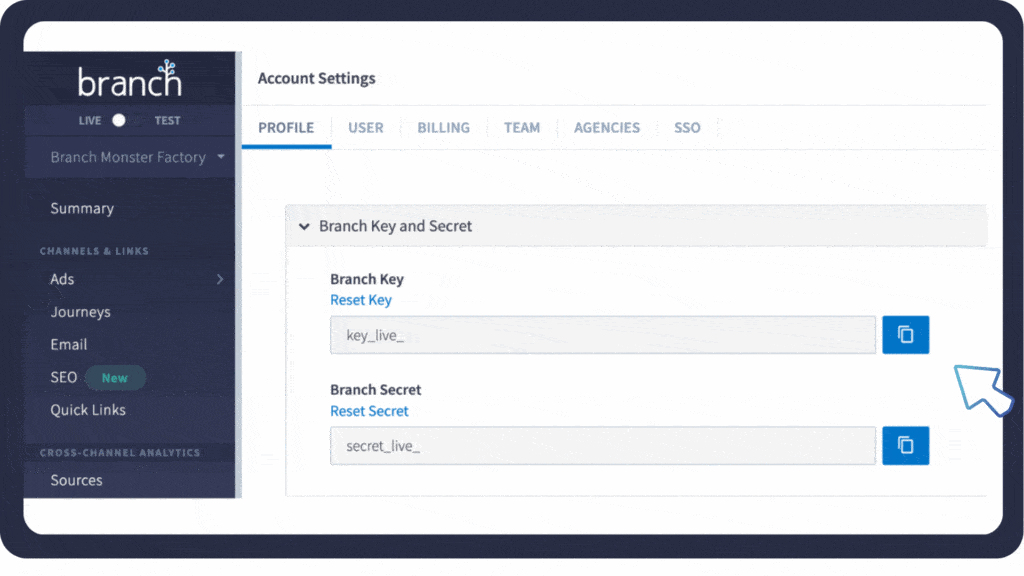Switch to the User tab

pyautogui.click(x=366, y=128)
